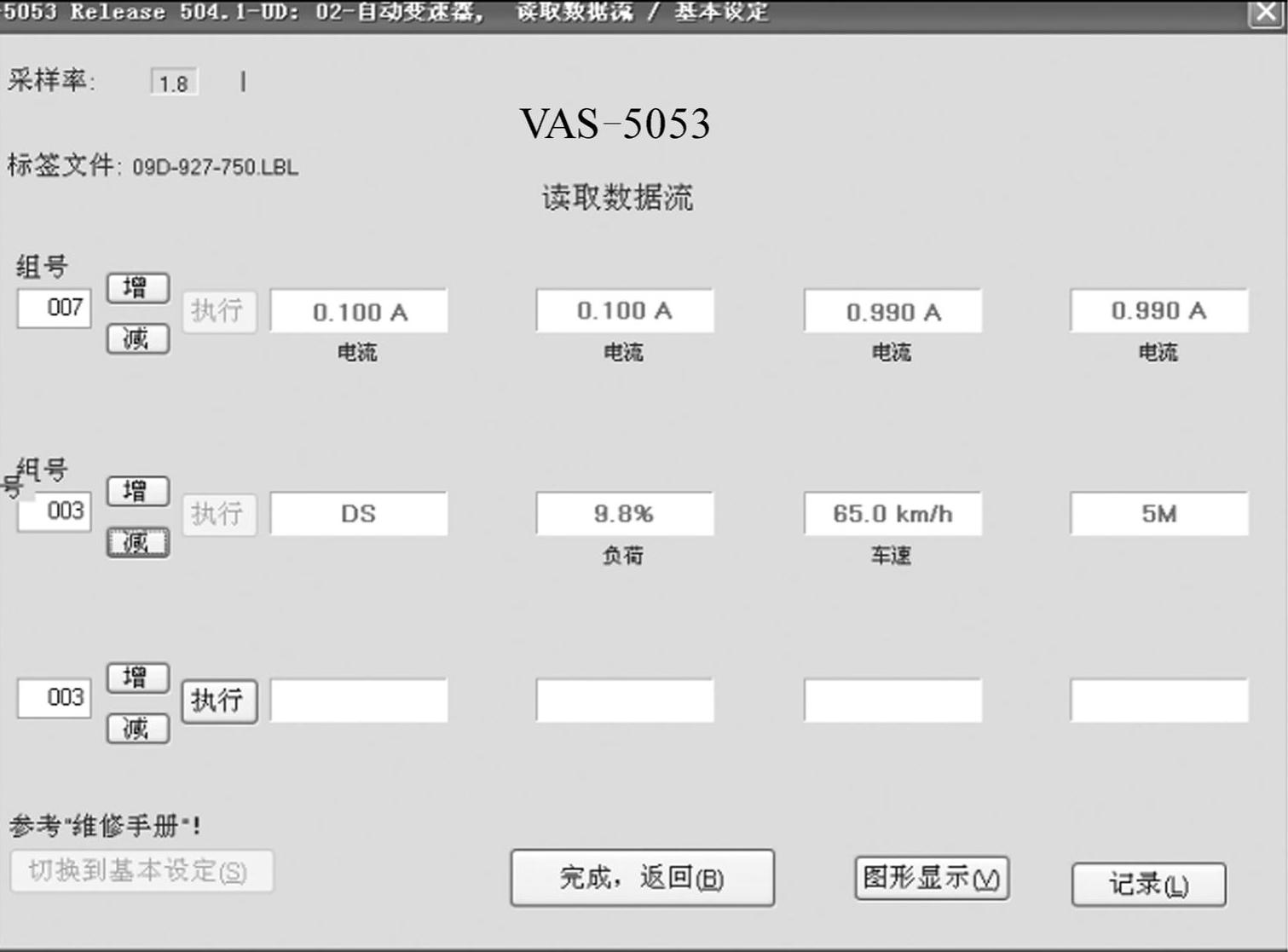Click the 车速 label under 65.0 km/h
Image resolution: width=1288 pixels, height=952 pixels.
891,556
